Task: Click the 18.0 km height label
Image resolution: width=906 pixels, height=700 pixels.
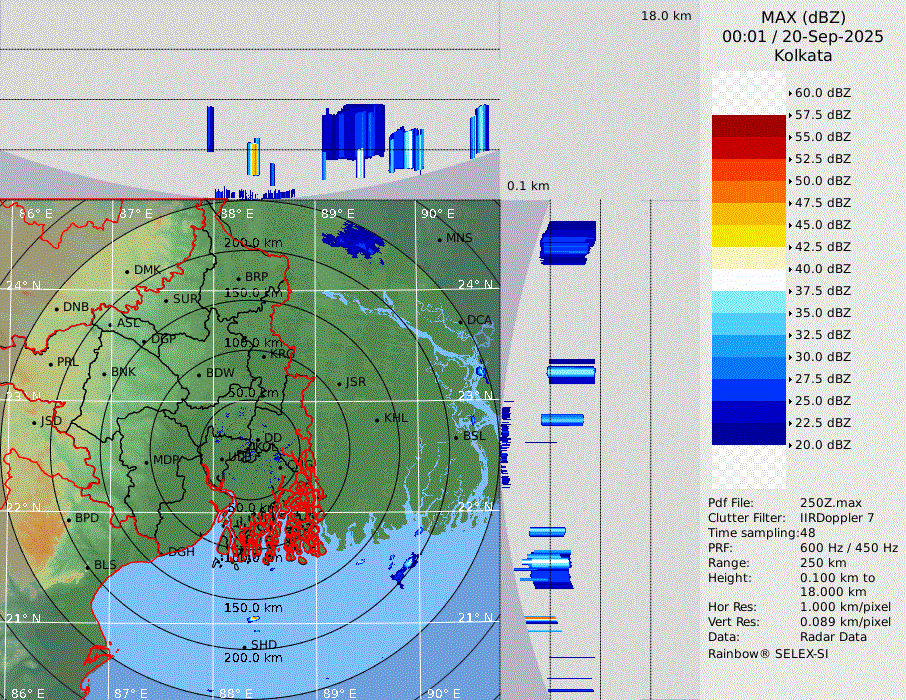Action: coord(666,16)
